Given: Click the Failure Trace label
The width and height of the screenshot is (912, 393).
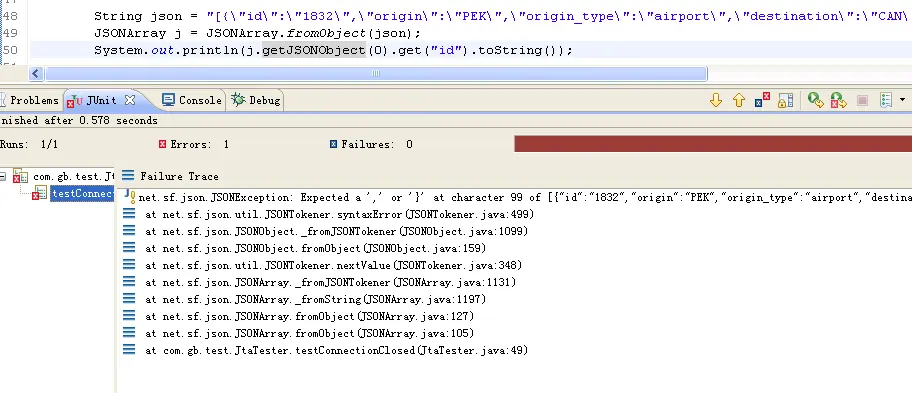Looking at the screenshot, I should click(179, 176).
